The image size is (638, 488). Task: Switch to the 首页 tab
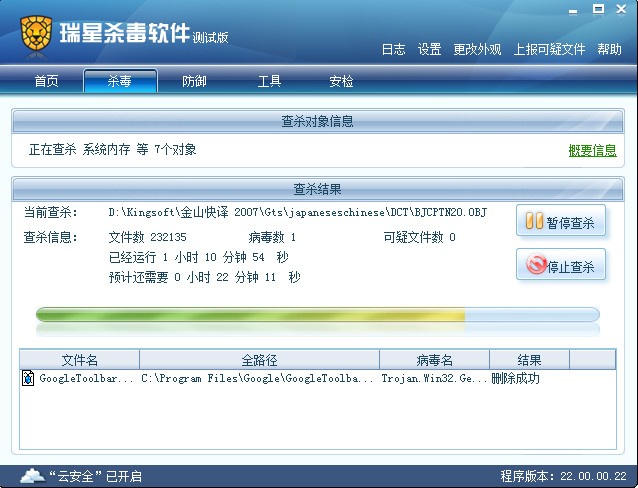(46, 81)
